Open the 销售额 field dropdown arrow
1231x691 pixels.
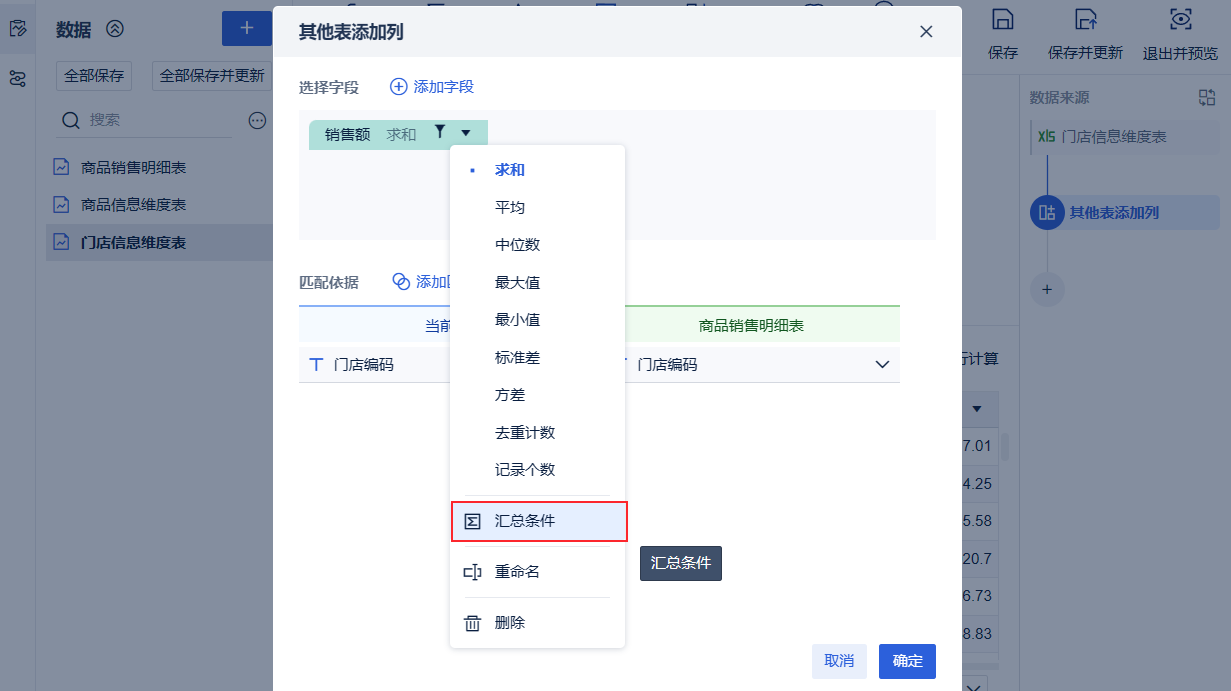click(466, 133)
